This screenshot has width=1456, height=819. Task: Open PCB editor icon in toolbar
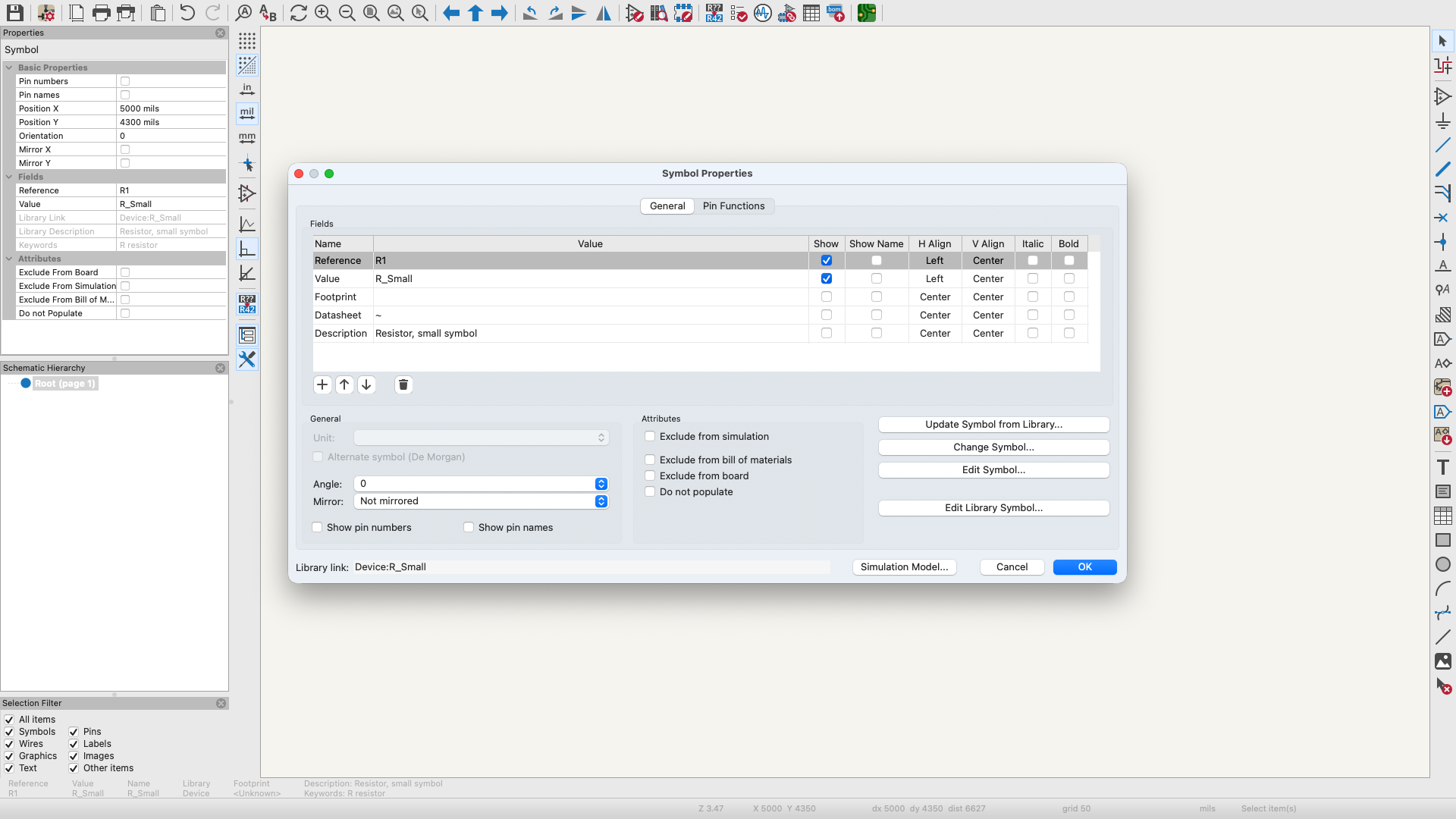point(867,13)
